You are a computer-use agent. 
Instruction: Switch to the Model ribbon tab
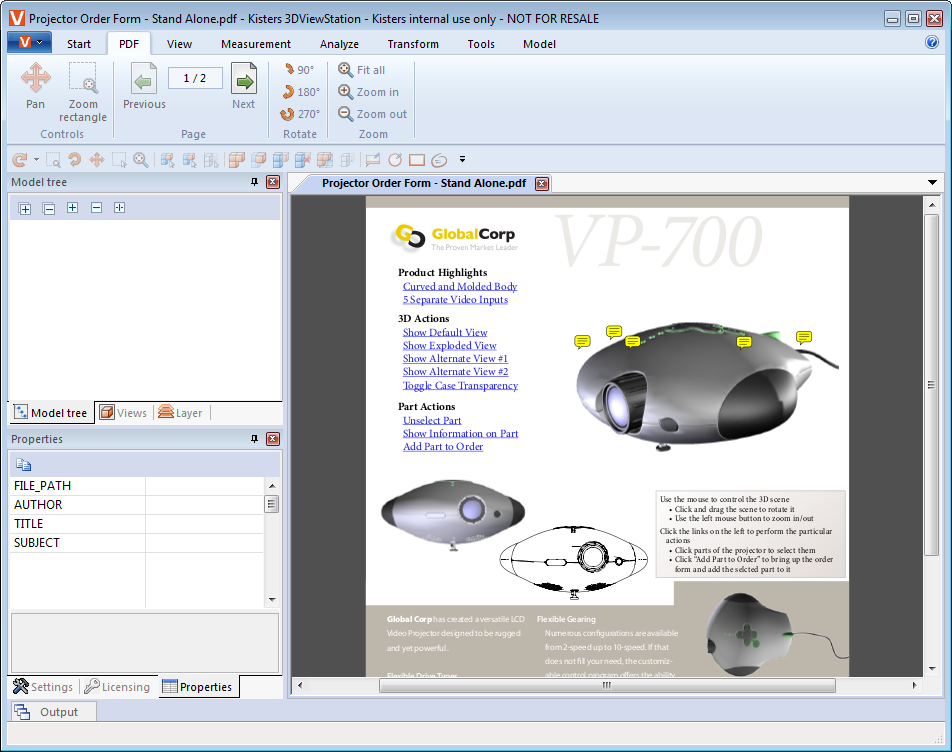click(x=539, y=44)
